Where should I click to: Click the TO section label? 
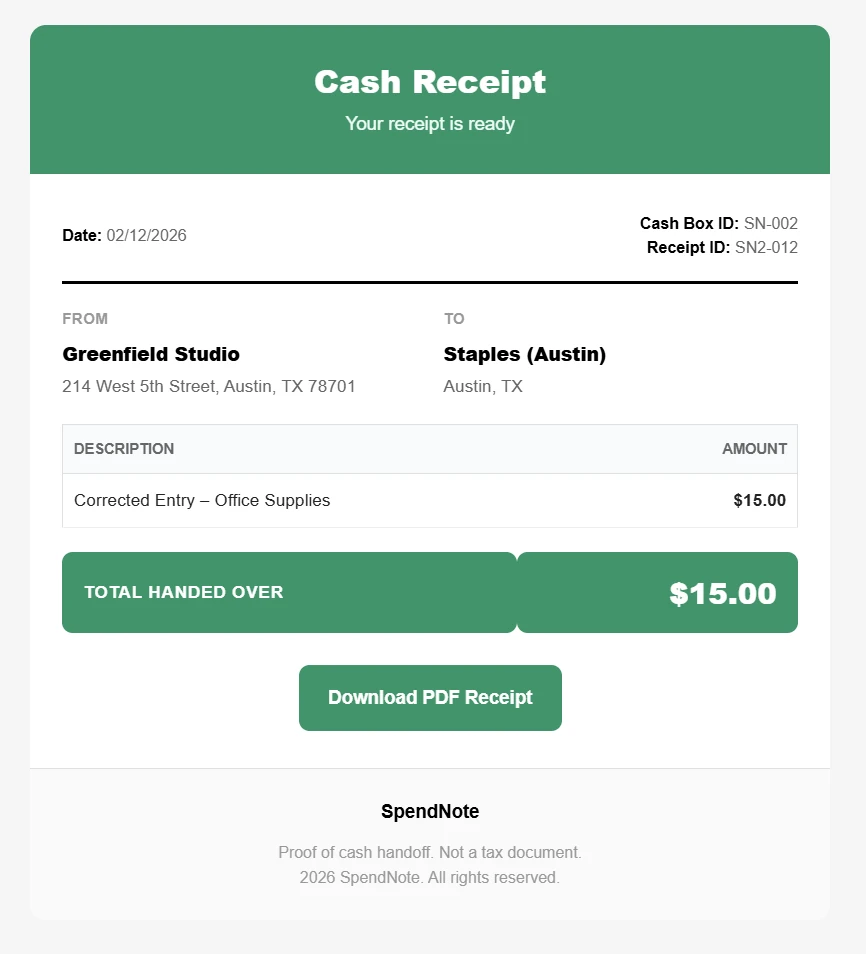pyautogui.click(x=454, y=318)
